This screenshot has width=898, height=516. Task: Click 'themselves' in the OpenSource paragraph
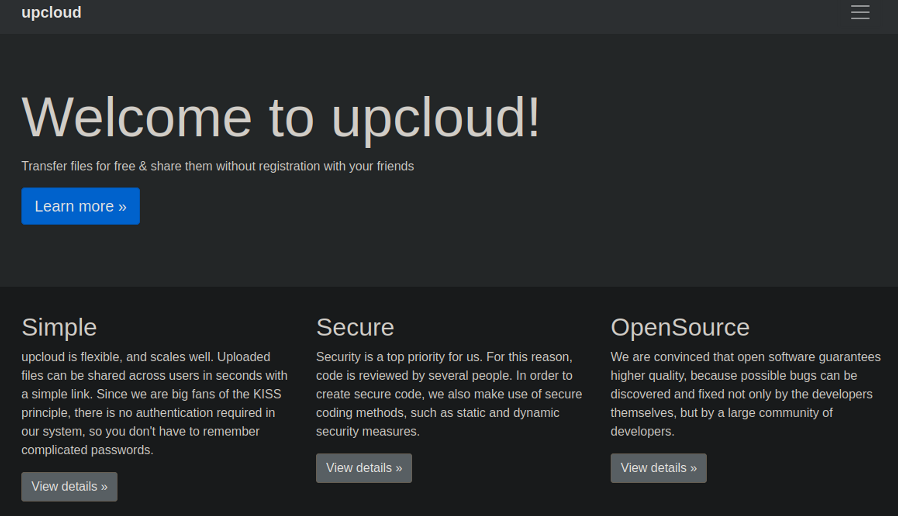645,413
